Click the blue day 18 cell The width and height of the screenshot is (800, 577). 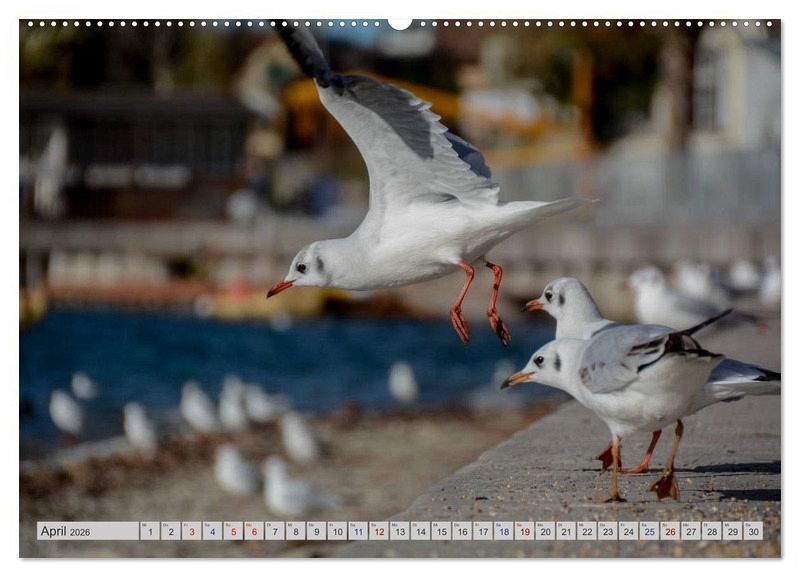[x=503, y=531]
